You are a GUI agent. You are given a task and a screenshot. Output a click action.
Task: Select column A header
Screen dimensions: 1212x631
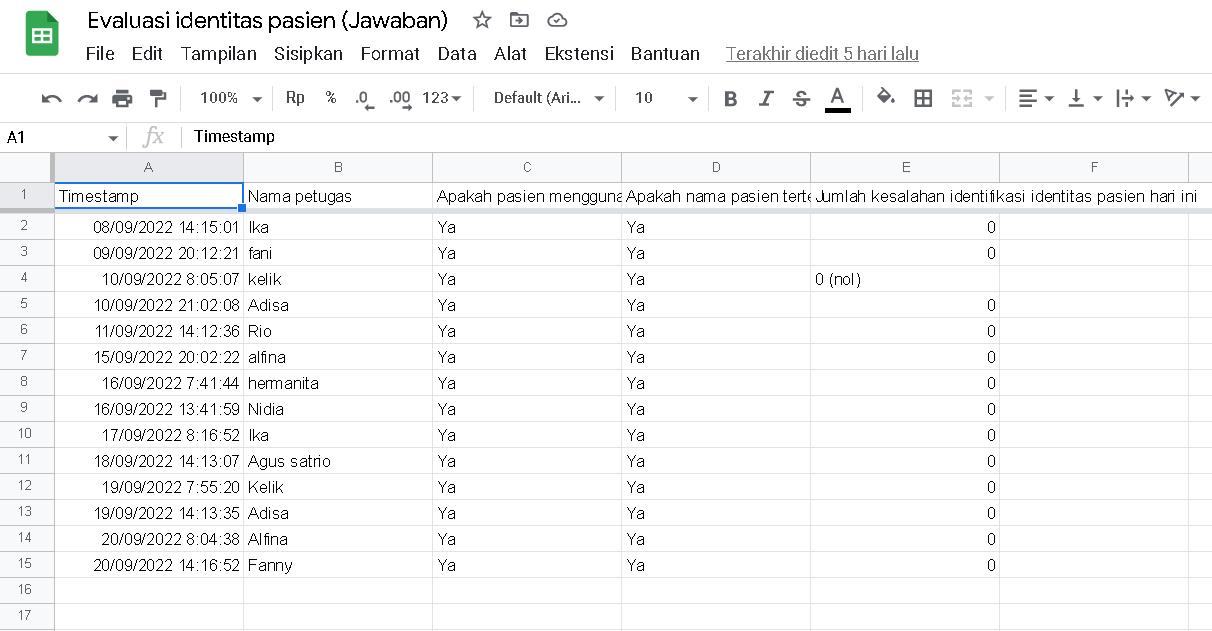(x=148, y=167)
